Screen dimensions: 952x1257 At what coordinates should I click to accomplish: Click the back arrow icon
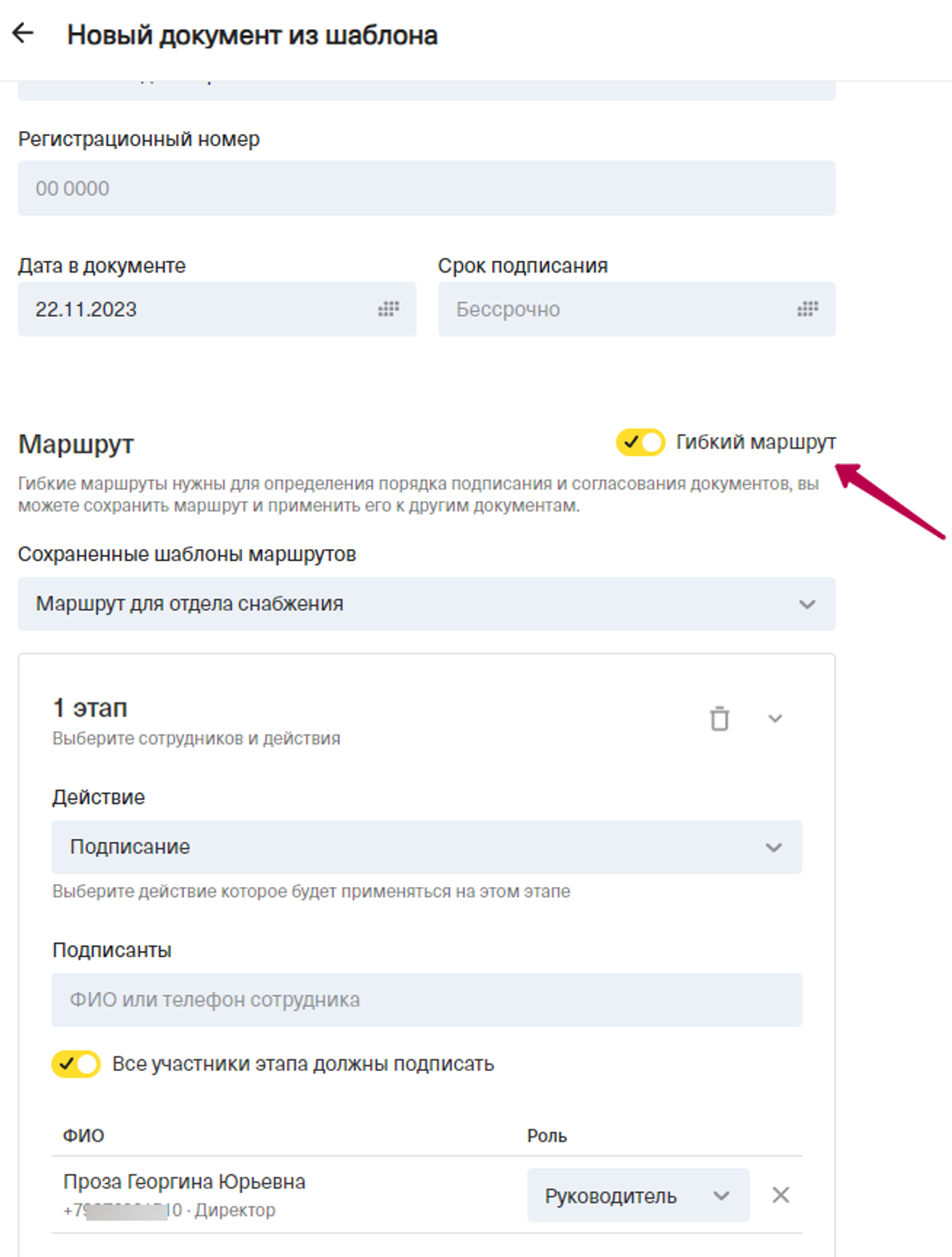click(23, 33)
